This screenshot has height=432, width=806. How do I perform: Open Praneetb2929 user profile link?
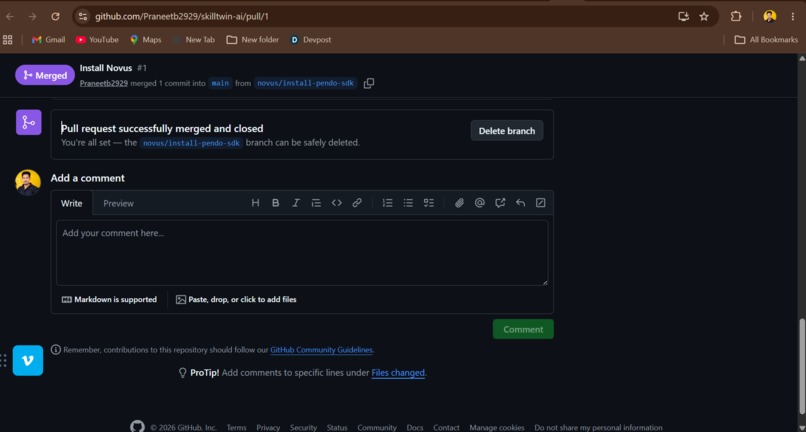pos(104,83)
